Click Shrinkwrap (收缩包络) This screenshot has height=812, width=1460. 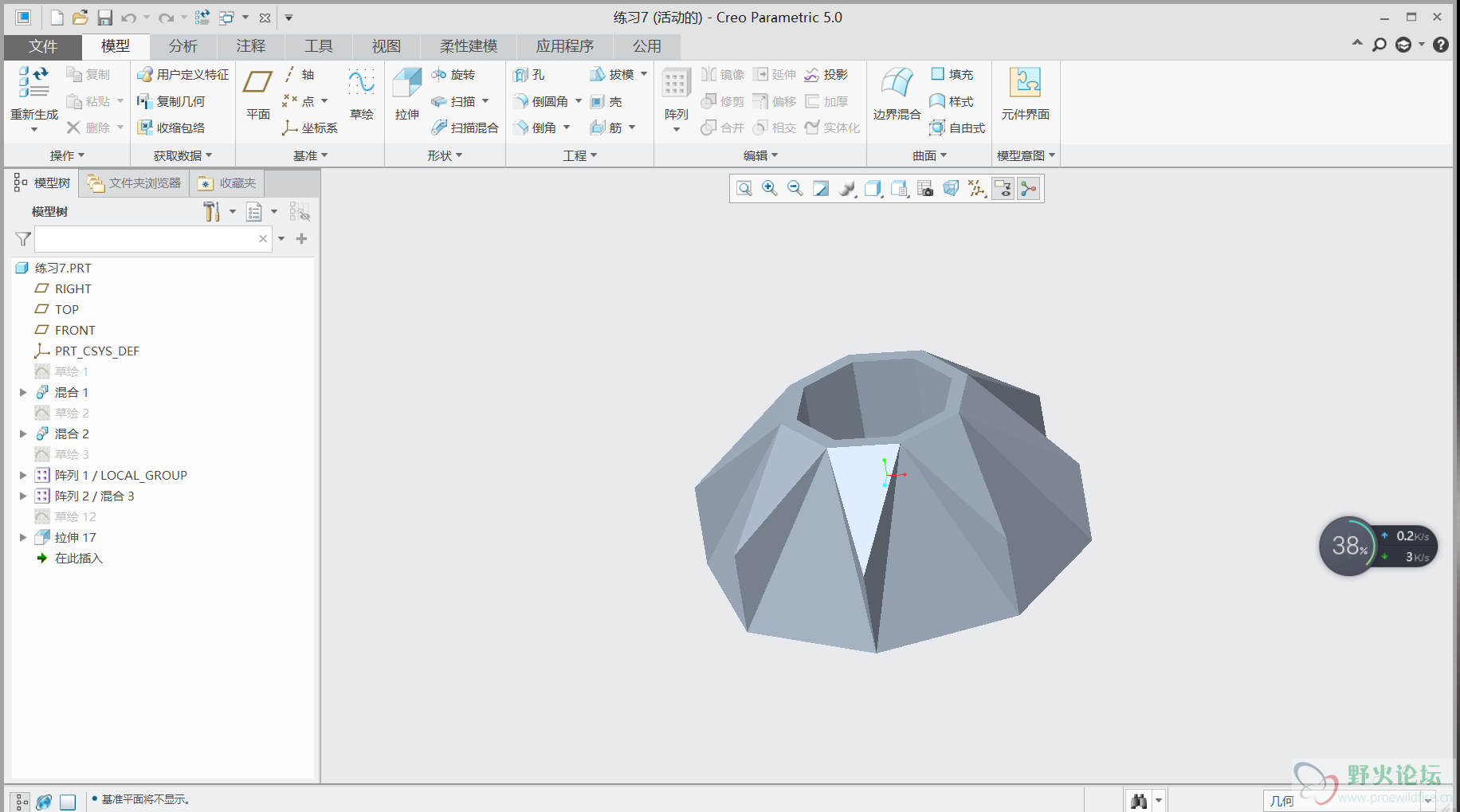171,127
